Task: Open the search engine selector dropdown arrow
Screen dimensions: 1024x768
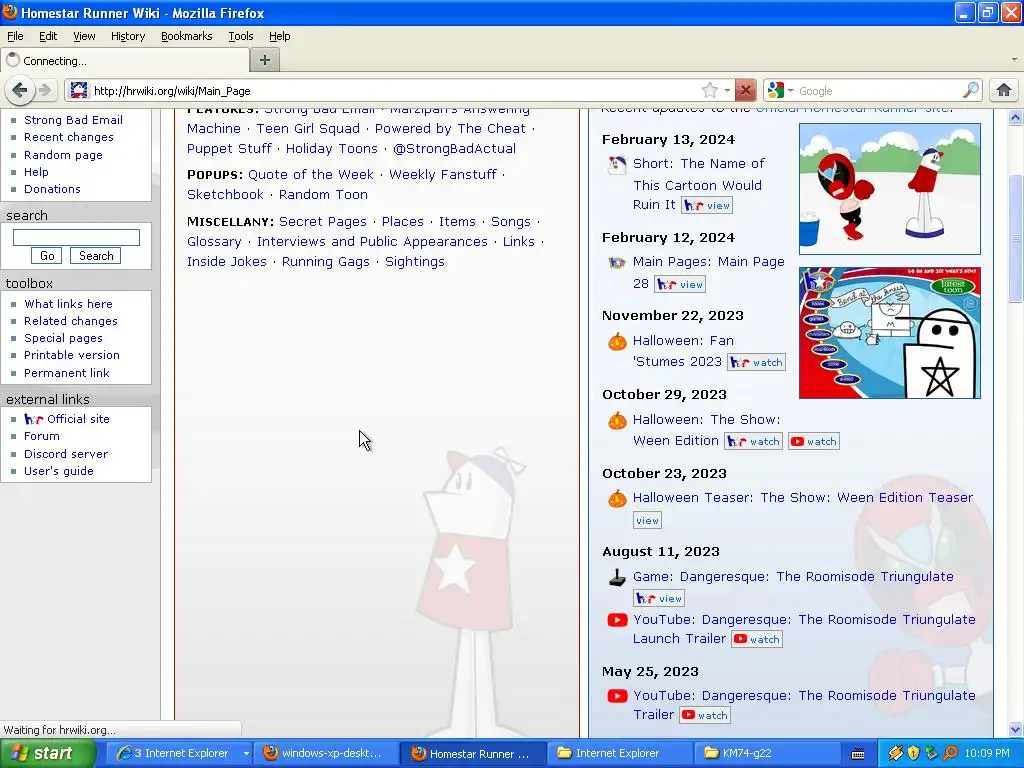Action: (x=790, y=90)
